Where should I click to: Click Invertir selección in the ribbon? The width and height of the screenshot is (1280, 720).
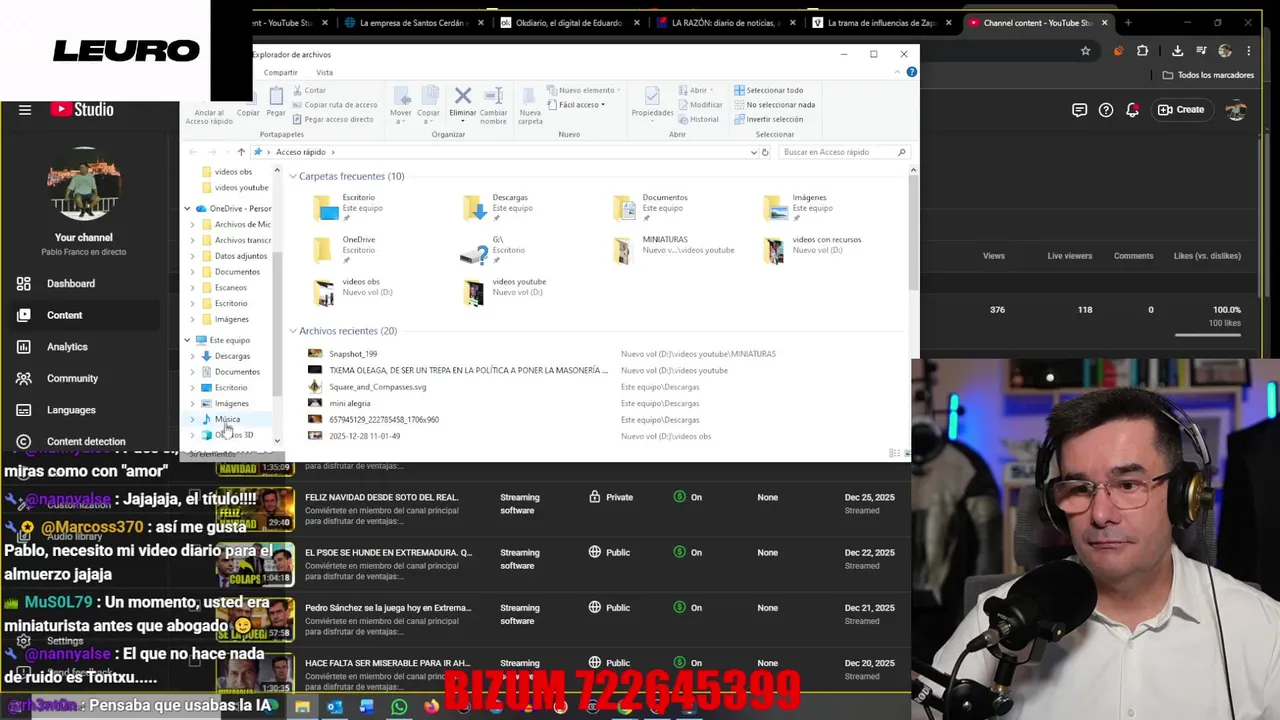(767, 119)
